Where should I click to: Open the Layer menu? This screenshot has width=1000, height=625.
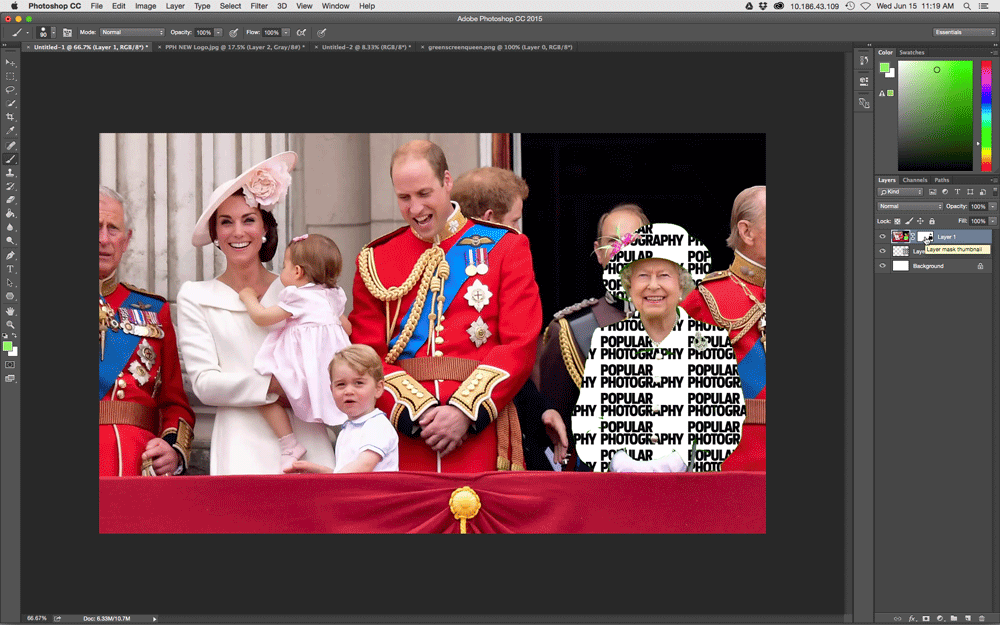(175, 6)
